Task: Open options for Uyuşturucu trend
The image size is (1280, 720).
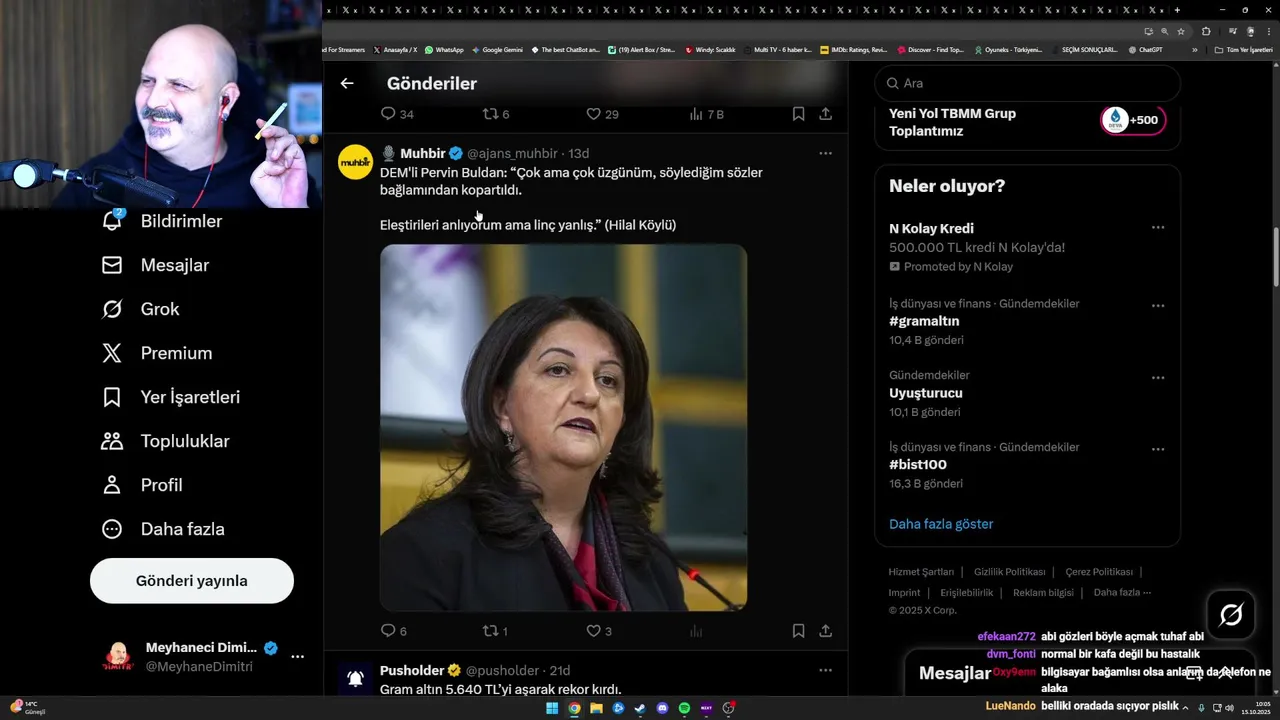Action: [x=1158, y=378]
